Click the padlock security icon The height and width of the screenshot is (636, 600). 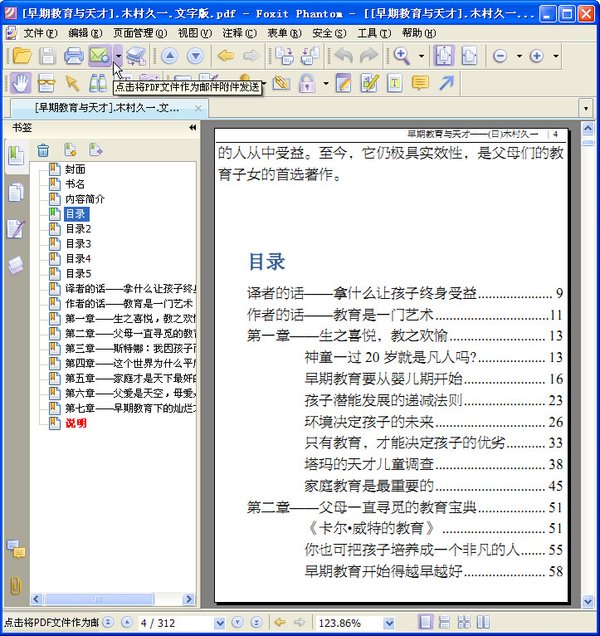point(308,83)
